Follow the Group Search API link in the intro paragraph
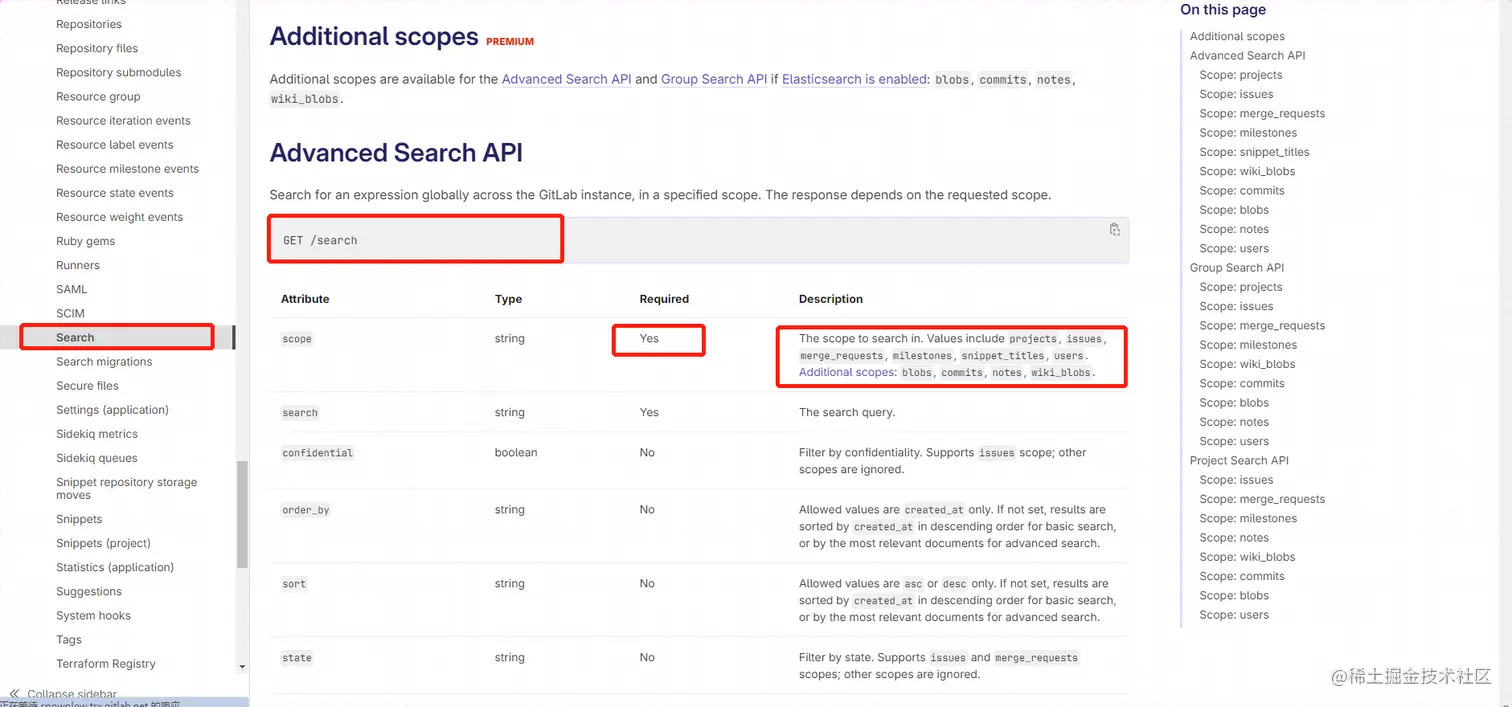 [x=714, y=79]
